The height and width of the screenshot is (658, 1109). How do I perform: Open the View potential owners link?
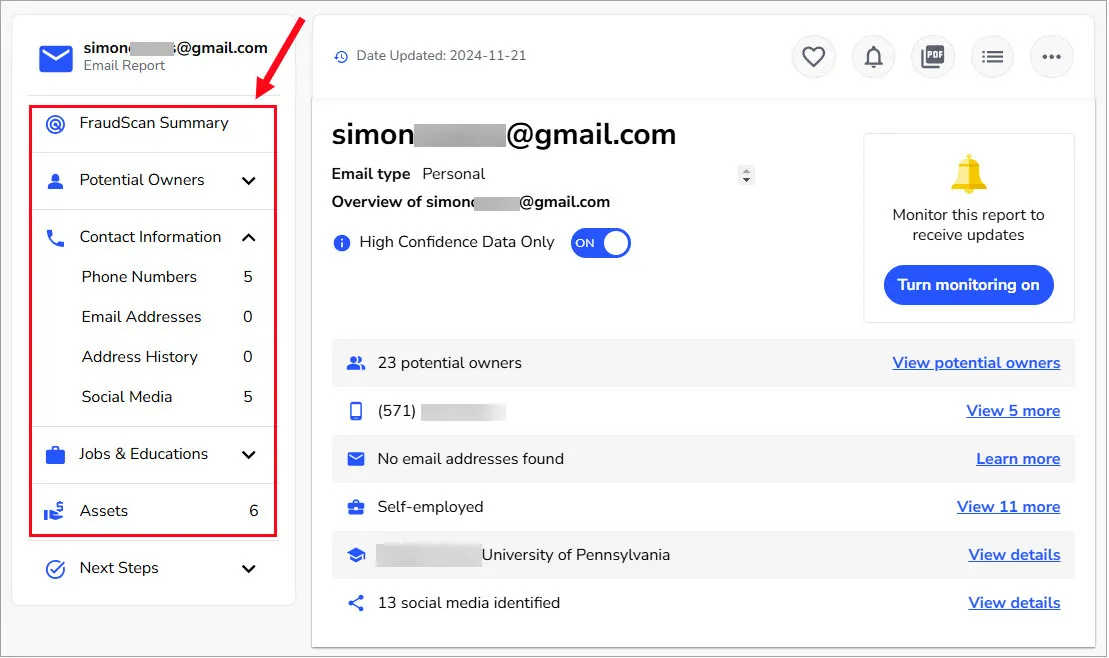tap(976, 363)
